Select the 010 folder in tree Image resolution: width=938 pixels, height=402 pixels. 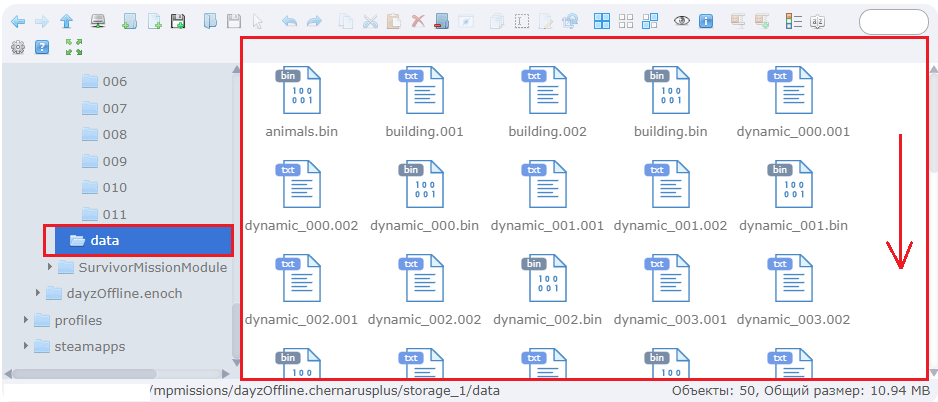(x=104, y=188)
